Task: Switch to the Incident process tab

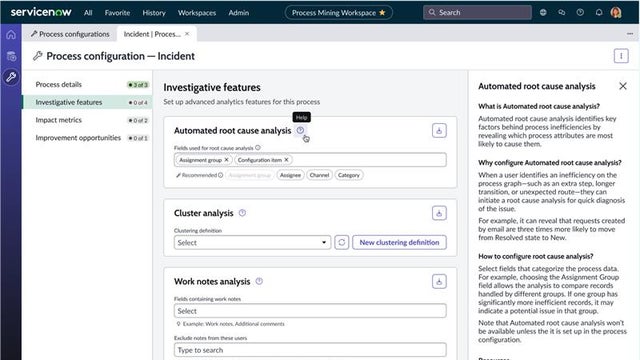Action: pos(152,34)
